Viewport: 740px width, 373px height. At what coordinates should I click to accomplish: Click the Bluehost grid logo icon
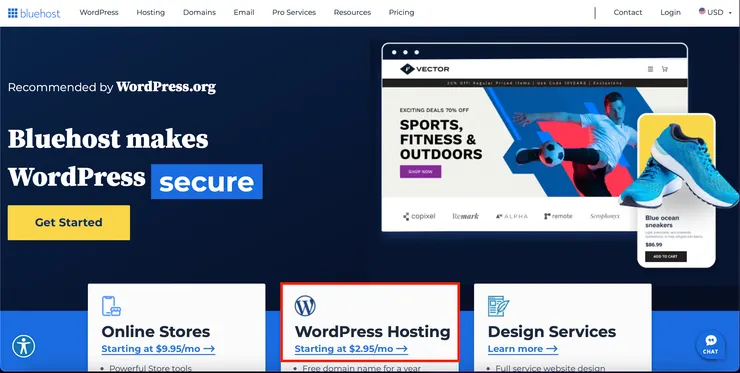point(12,13)
